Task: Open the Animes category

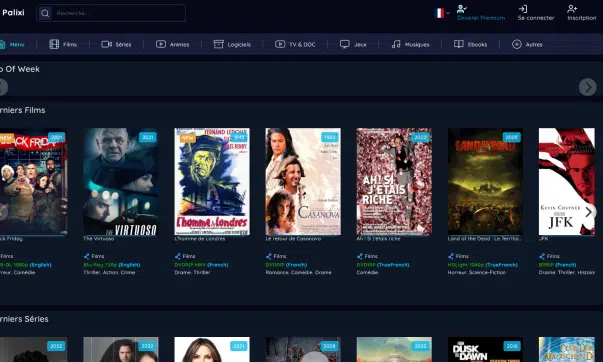Action: click(x=172, y=44)
